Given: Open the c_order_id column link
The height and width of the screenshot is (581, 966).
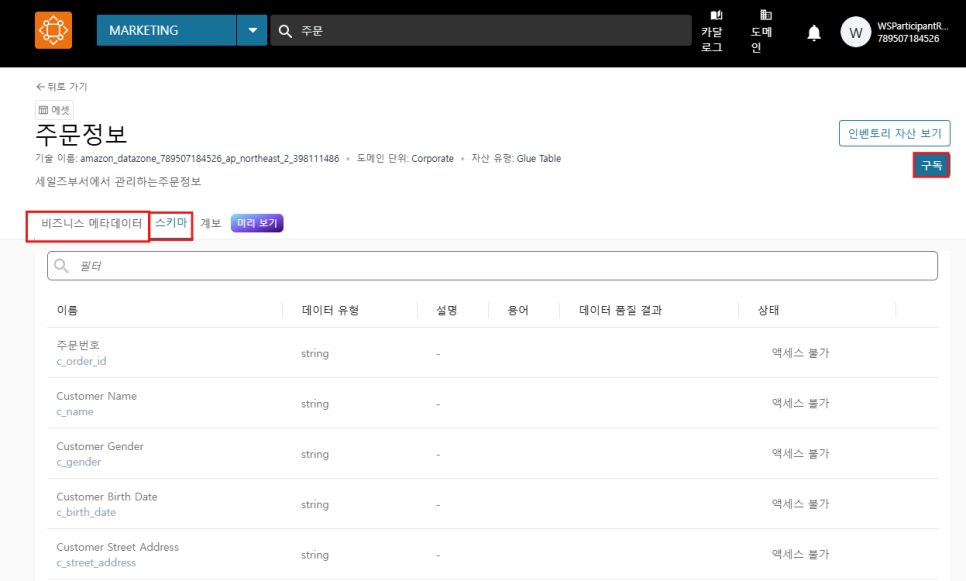Looking at the screenshot, I should coord(81,361).
